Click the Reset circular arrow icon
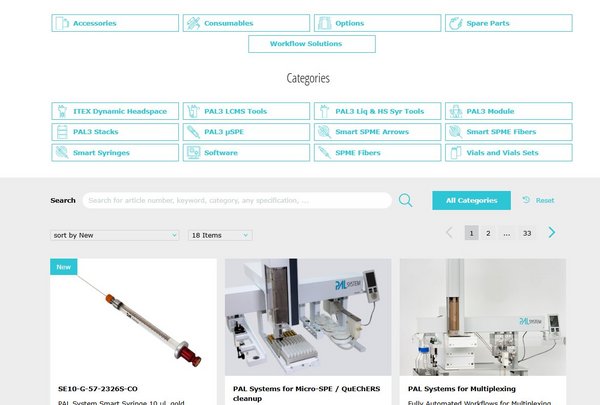This screenshot has height=405, width=600. [x=526, y=199]
